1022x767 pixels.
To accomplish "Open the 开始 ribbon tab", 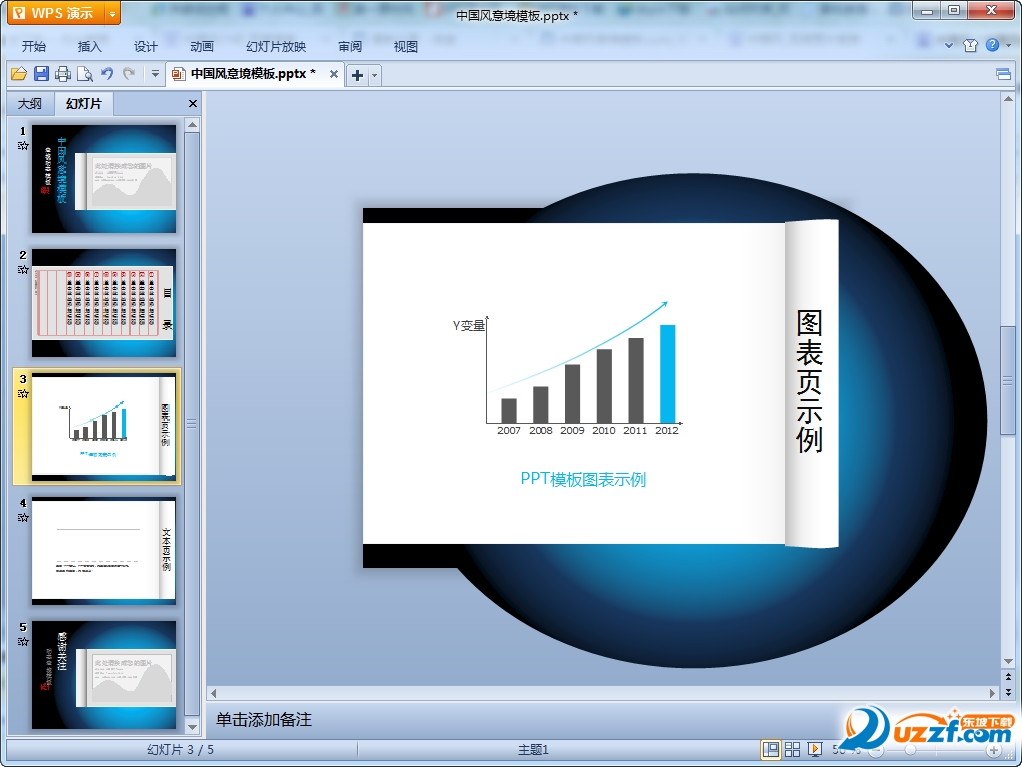I will coord(34,46).
